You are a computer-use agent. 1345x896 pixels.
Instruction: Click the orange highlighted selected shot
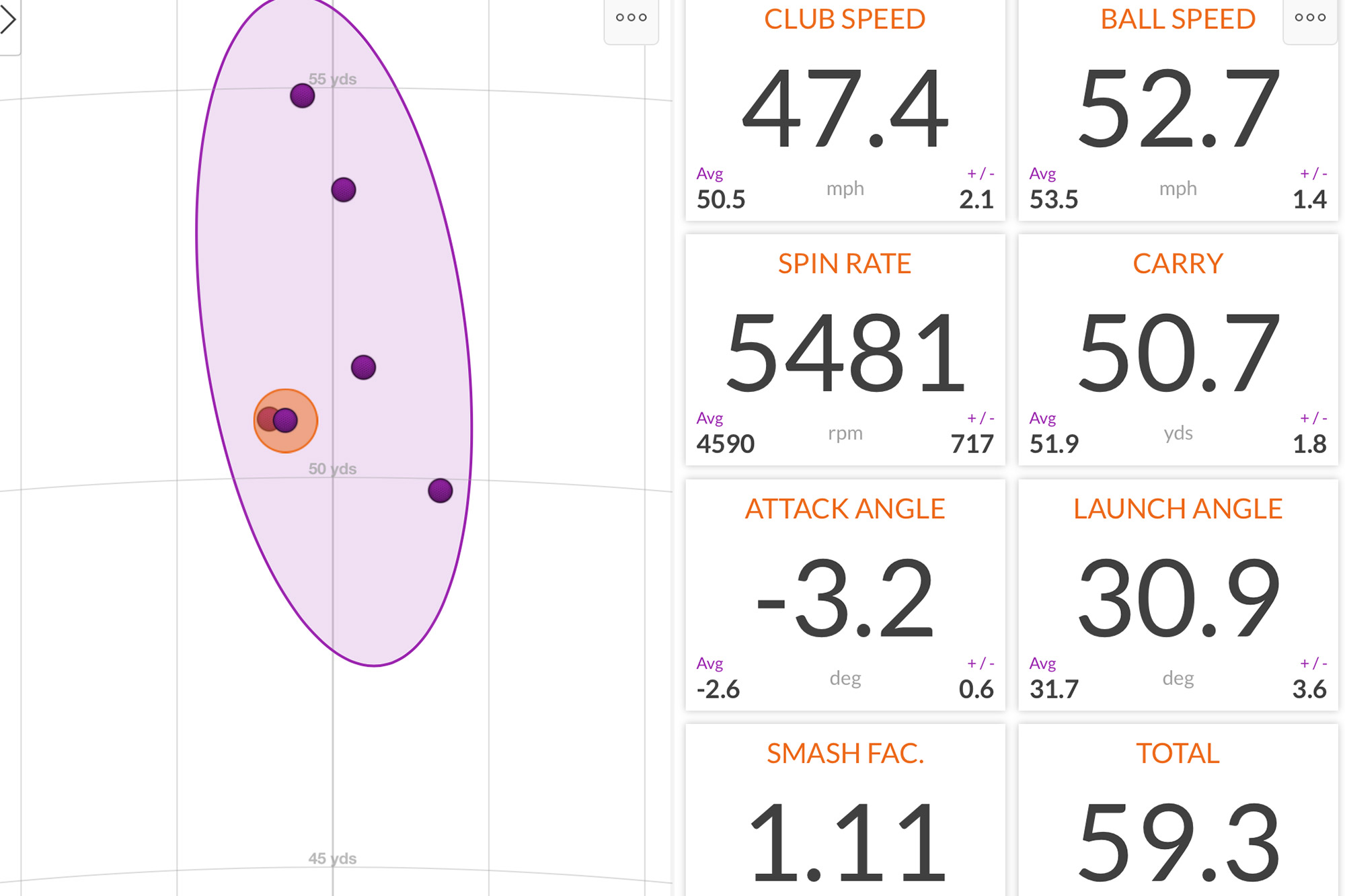(x=285, y=421)
